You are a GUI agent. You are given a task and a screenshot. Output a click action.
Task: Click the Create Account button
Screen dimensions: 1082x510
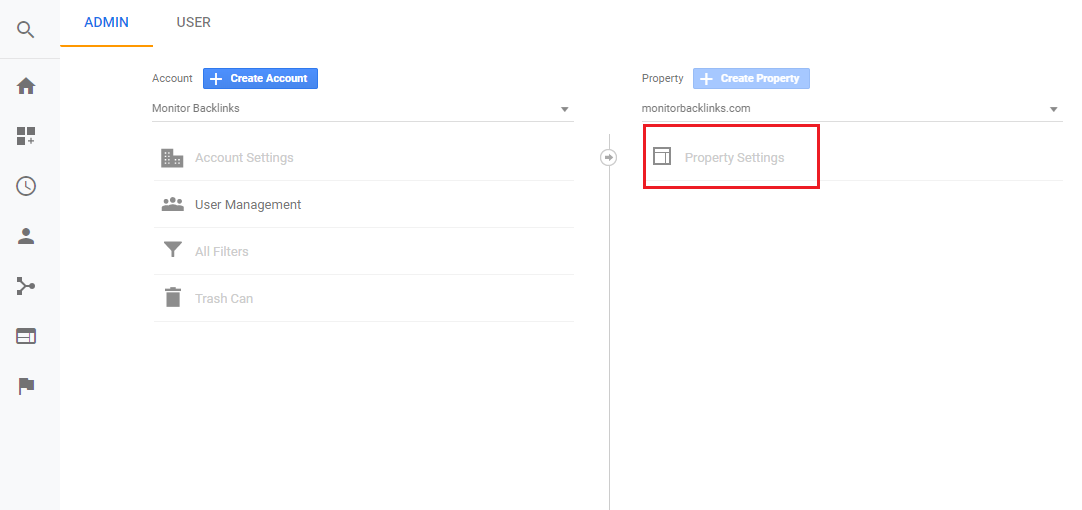point(260,78)
